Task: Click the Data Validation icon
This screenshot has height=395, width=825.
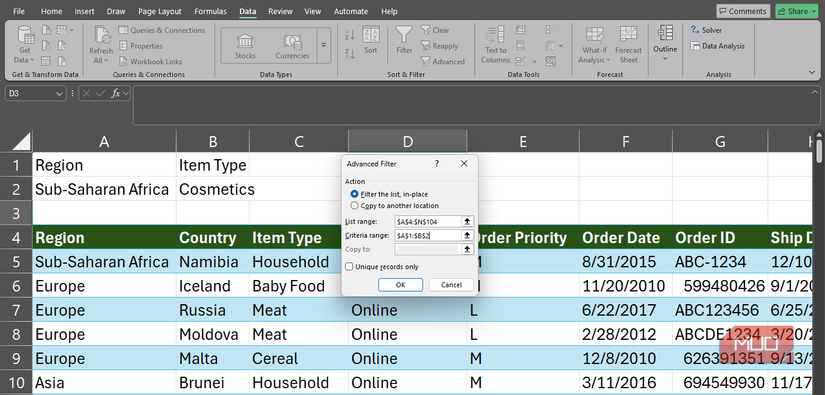Action: point(520,62)
